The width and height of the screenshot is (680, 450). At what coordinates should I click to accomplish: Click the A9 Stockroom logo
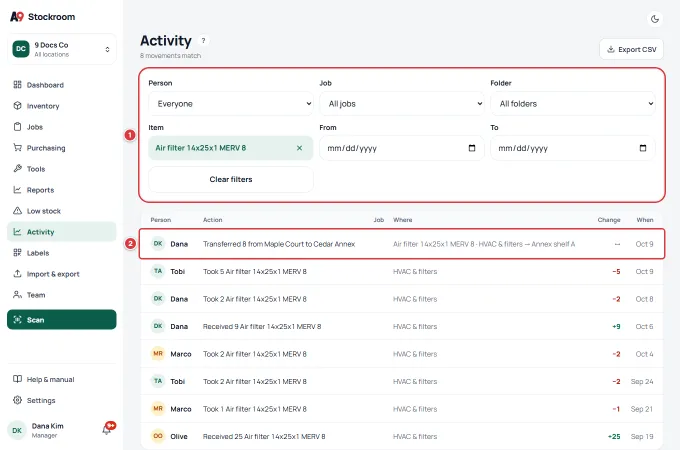(x=42, y=16)
